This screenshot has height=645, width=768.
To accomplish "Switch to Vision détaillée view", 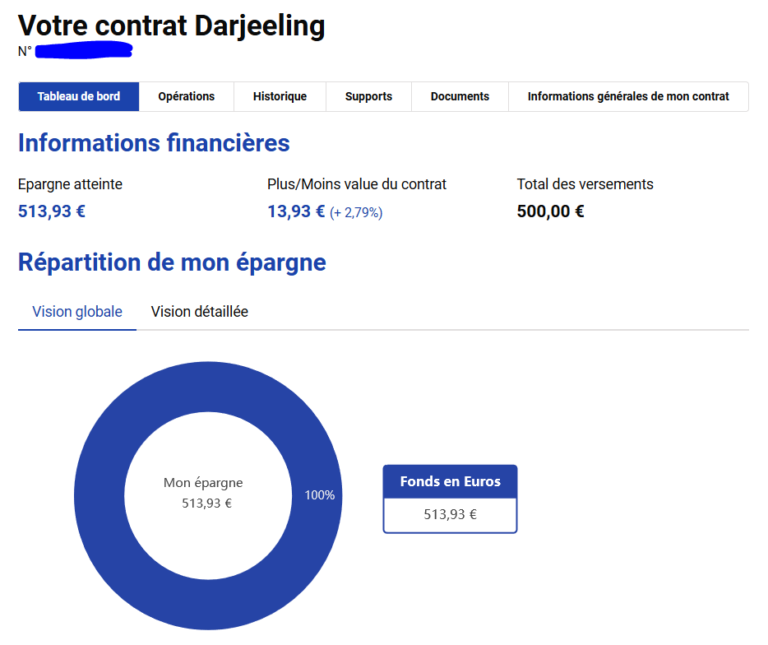I will 199,312.
